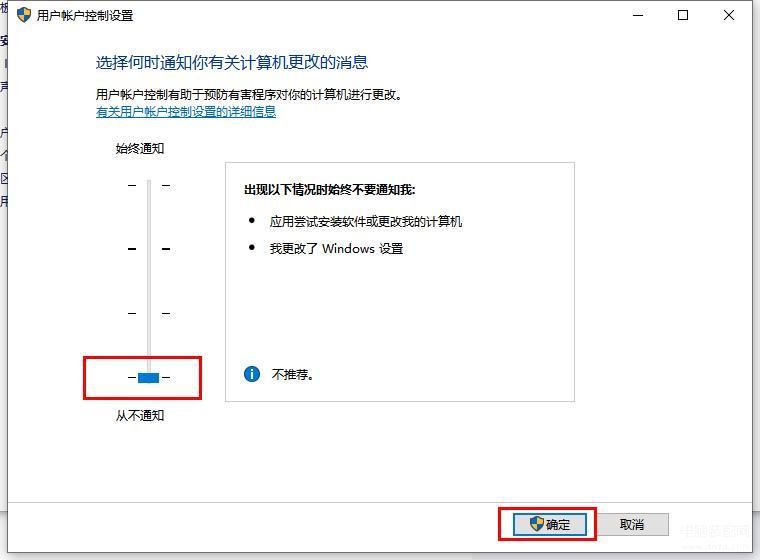Set slider to second notch from top
The height and width of the screenshot is (560, 760).
pyautogui.click(x=149, y=249)
